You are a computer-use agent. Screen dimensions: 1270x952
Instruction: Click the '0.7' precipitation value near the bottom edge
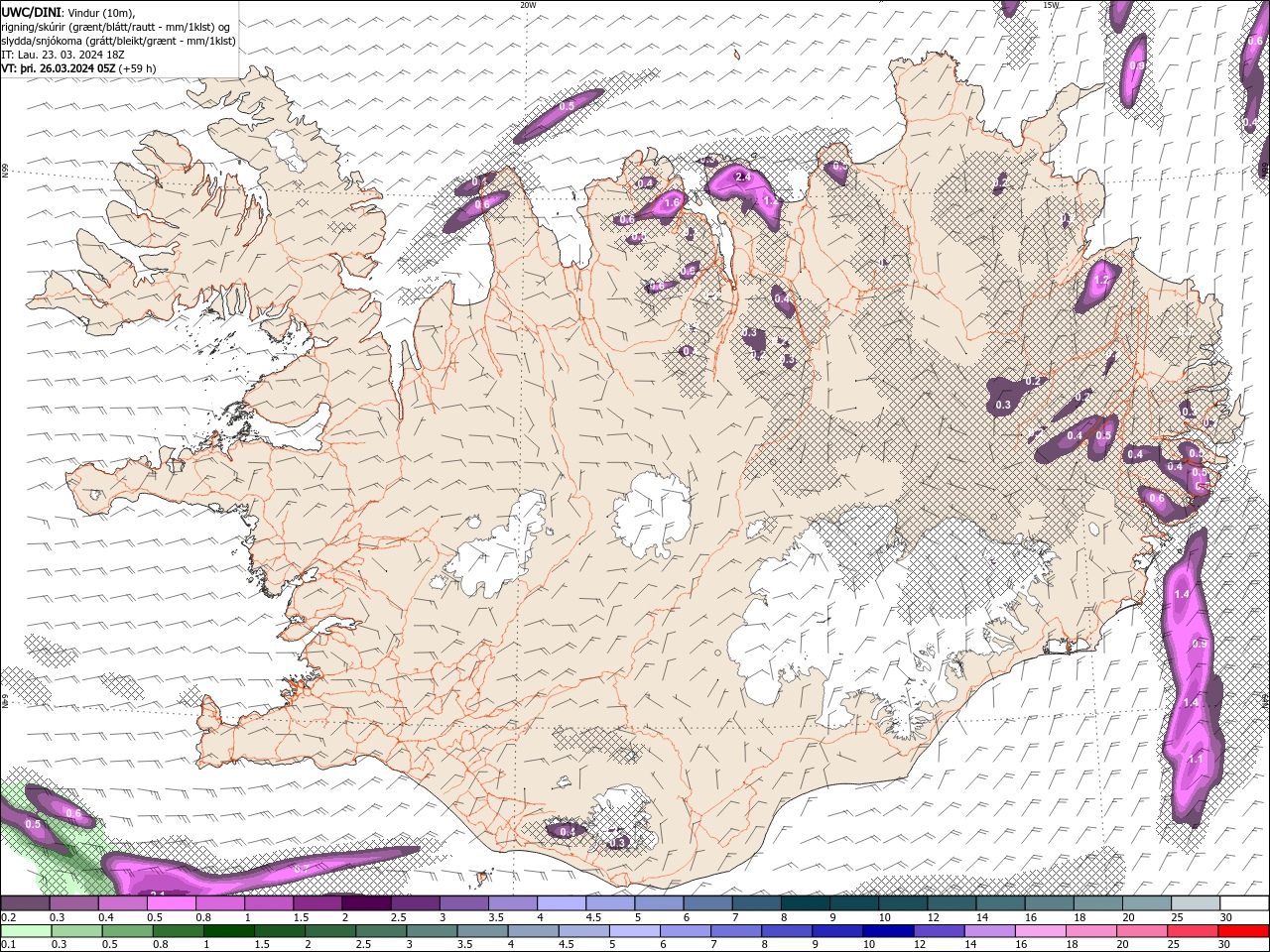click(302, 869)
